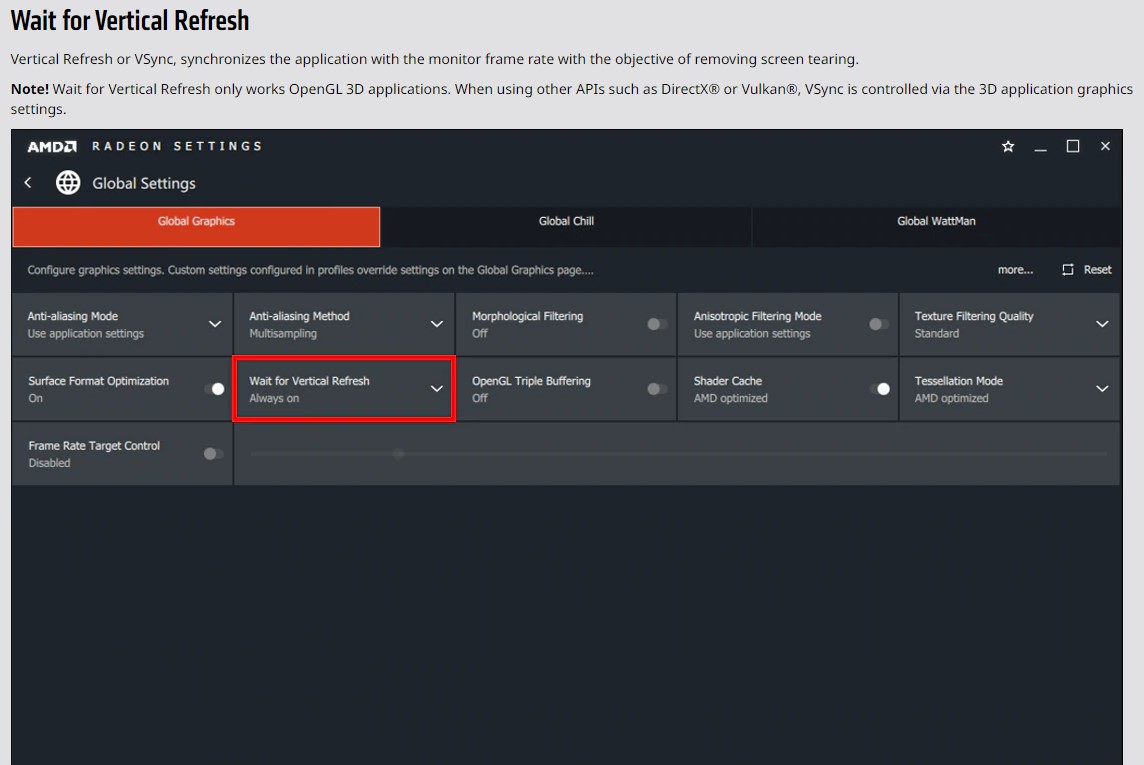Click 'Always on' value text
Image resolution: width=1144 pixels, height=765 pixels.
tap(274, 398)
